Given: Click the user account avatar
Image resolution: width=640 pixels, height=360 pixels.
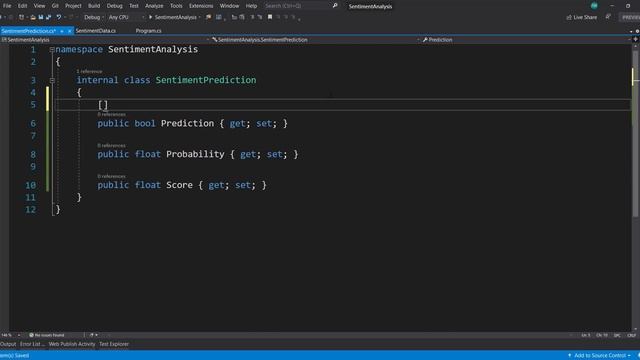Looking at the screenshot, I should pos(594,6).
